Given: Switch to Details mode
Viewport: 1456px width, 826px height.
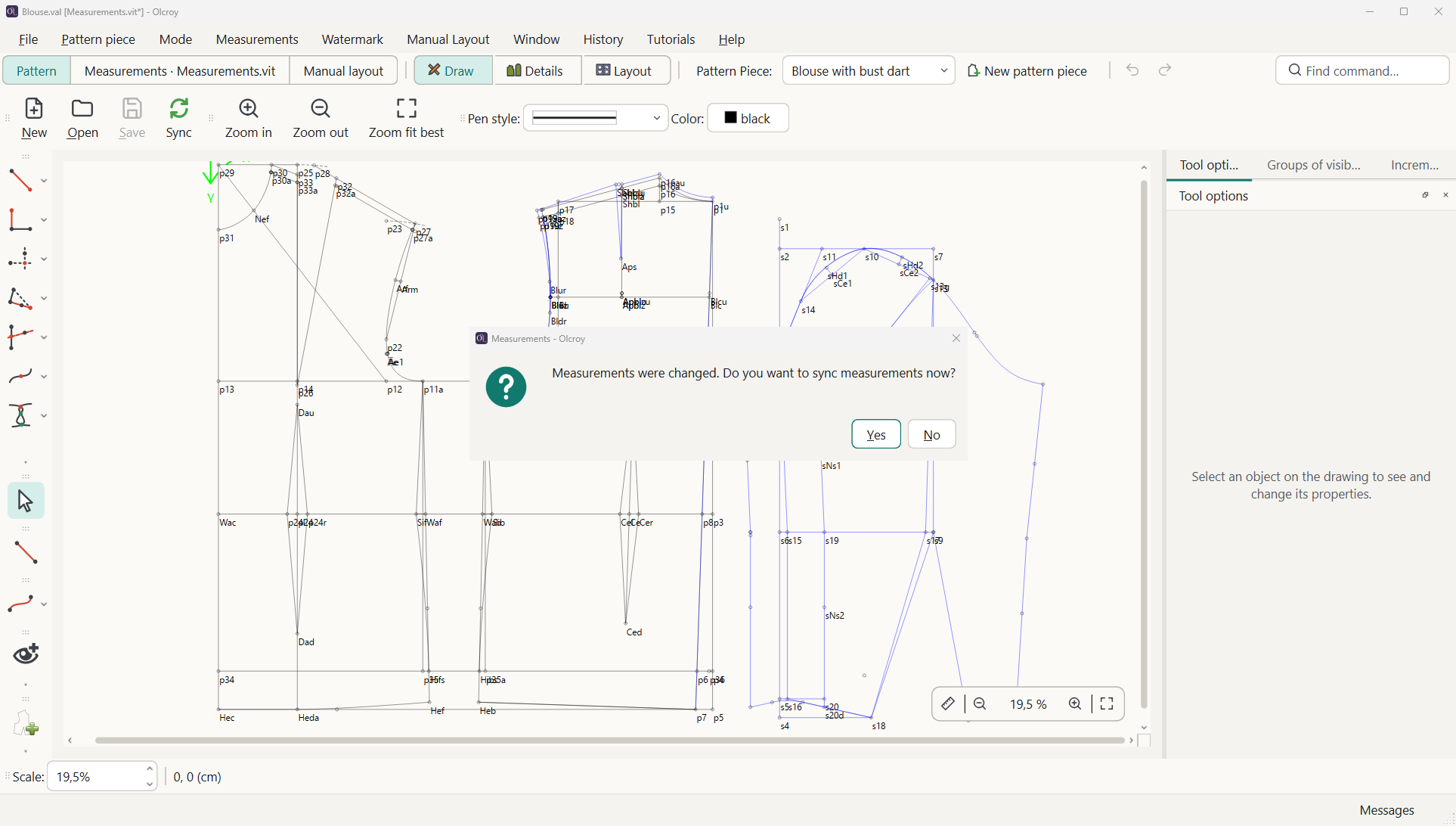Looking at the screenshot, I should pos(537,70).
